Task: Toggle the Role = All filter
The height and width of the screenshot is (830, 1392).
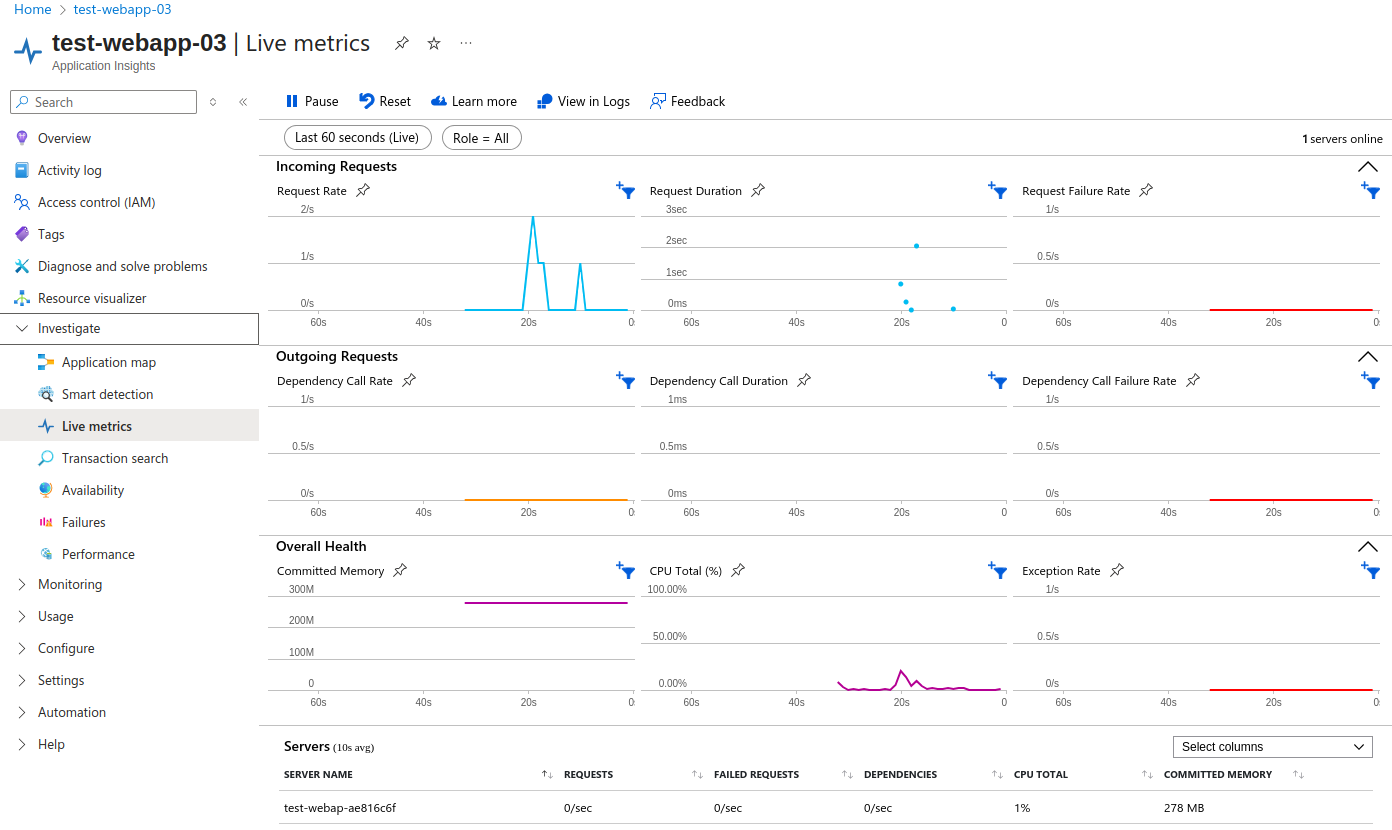Action: [481, 138]
